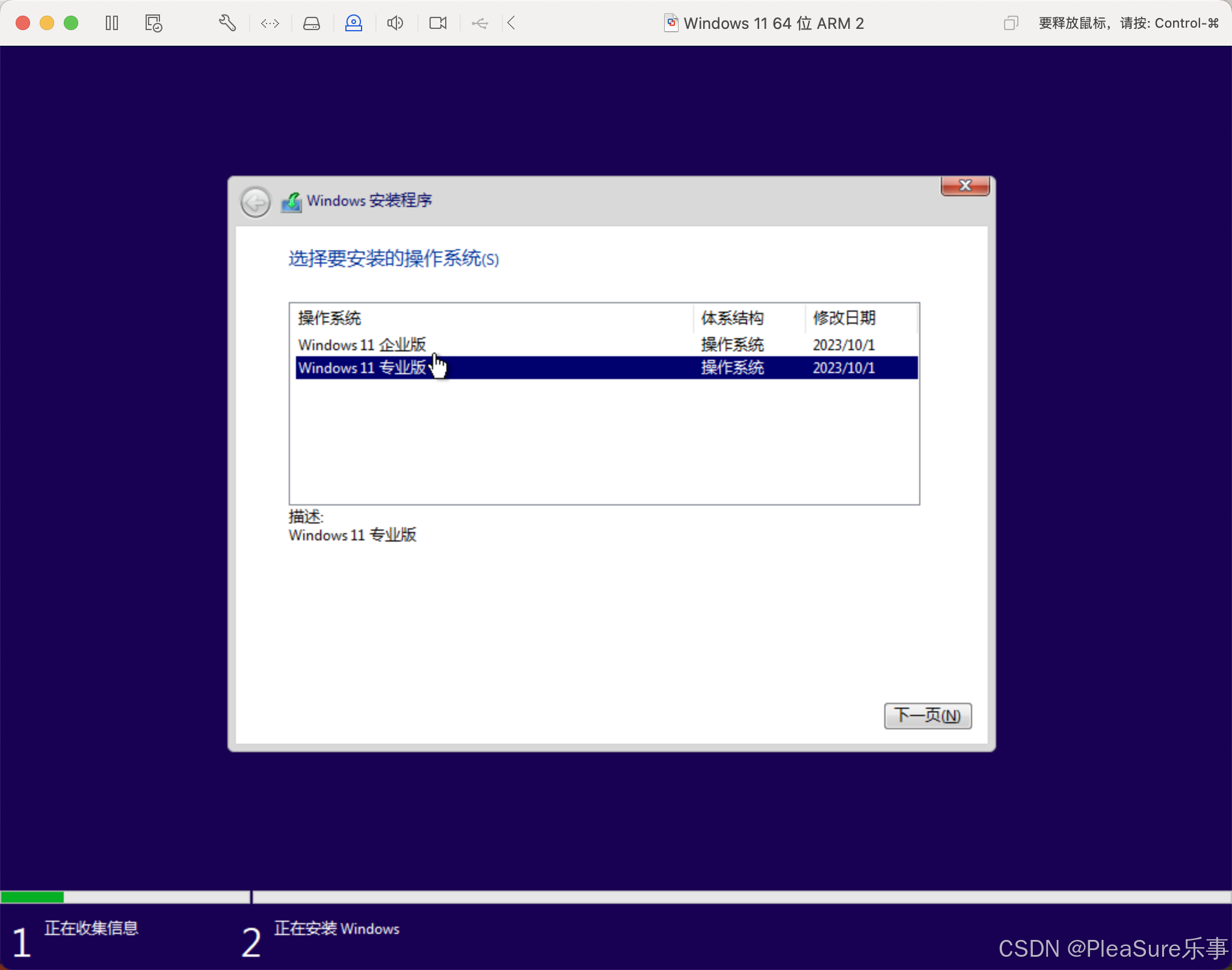Viewport: 1232px width, 970px height.
Task: Click the 修改日期 column header
Action: [861, 318]
